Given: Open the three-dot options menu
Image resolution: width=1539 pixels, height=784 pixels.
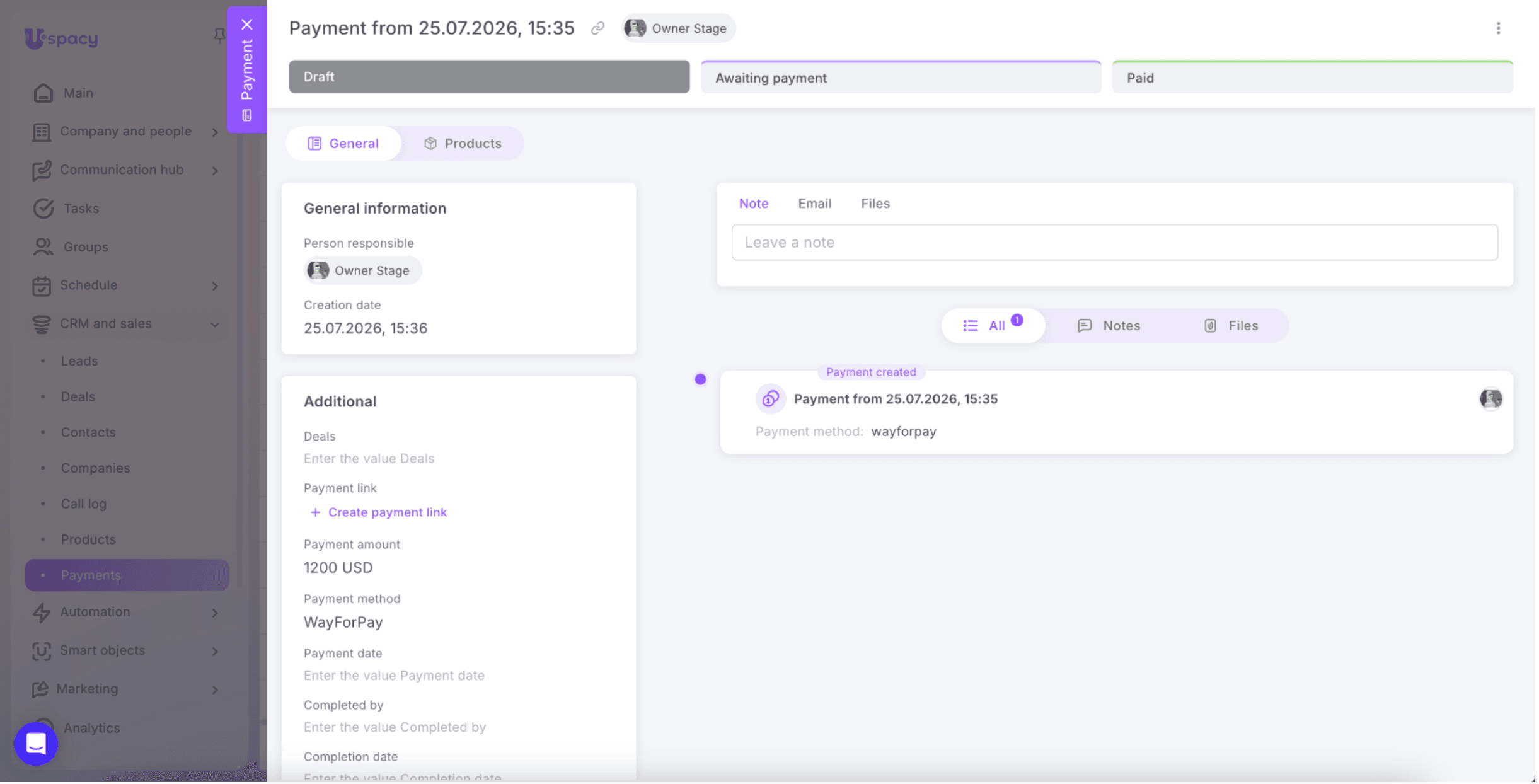Looking at the screenshot, I should [x=1498, y=28].
